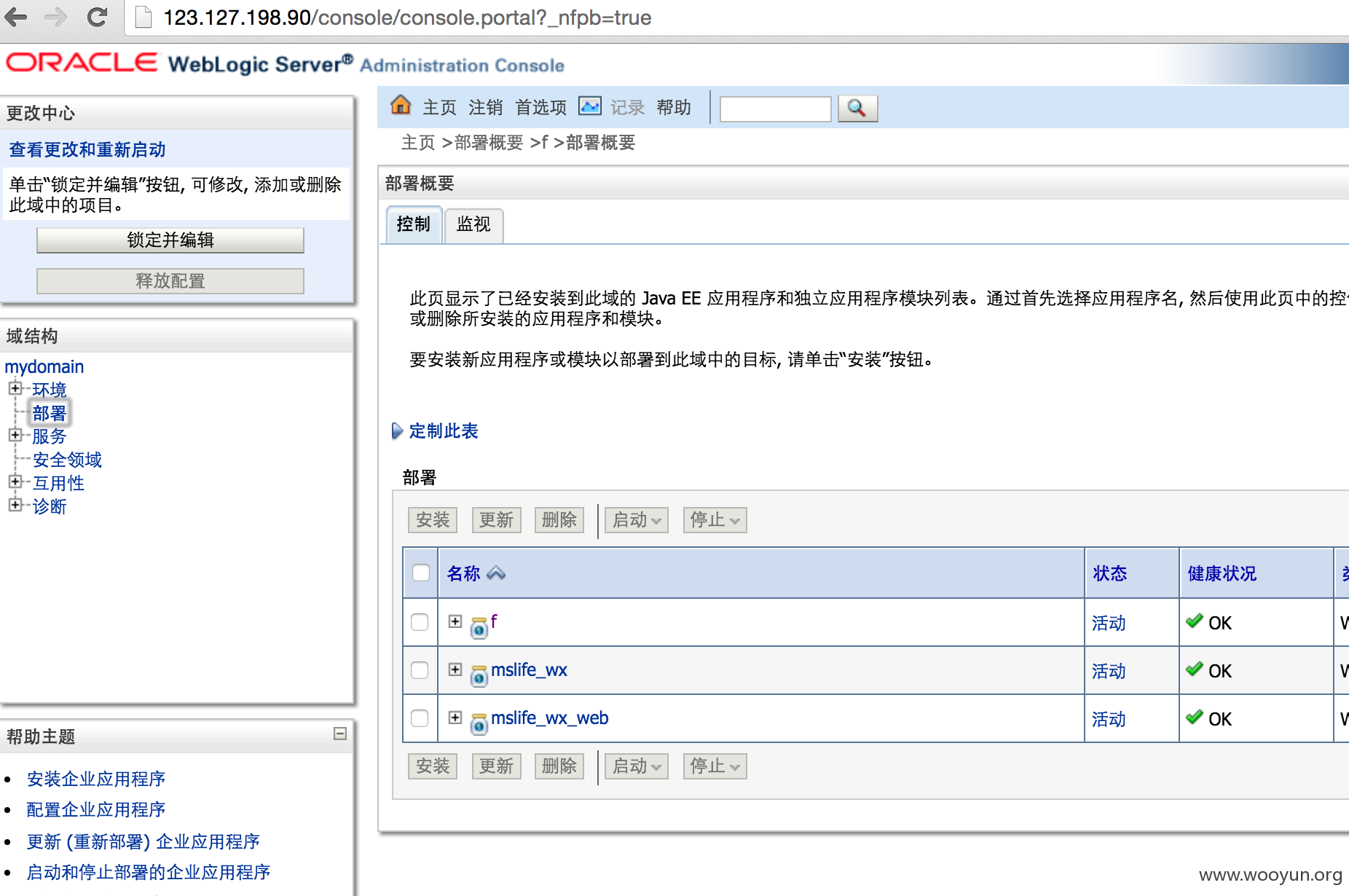Click the Oracle logo
The height and width of the screenshot is (896, 1349).
click(x=82, y=63)
